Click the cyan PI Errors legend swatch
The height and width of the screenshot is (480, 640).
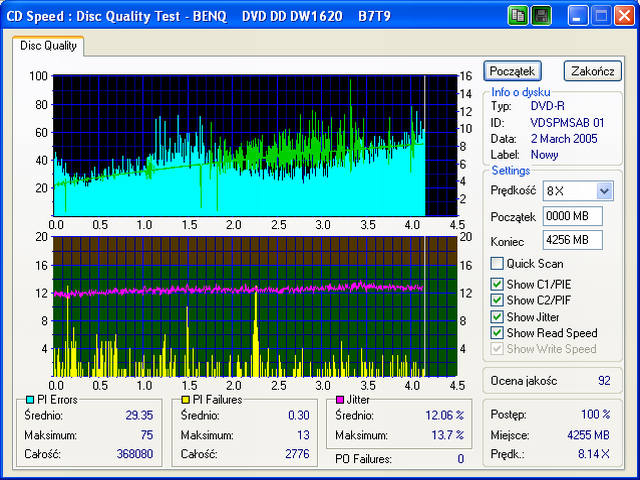30,400
